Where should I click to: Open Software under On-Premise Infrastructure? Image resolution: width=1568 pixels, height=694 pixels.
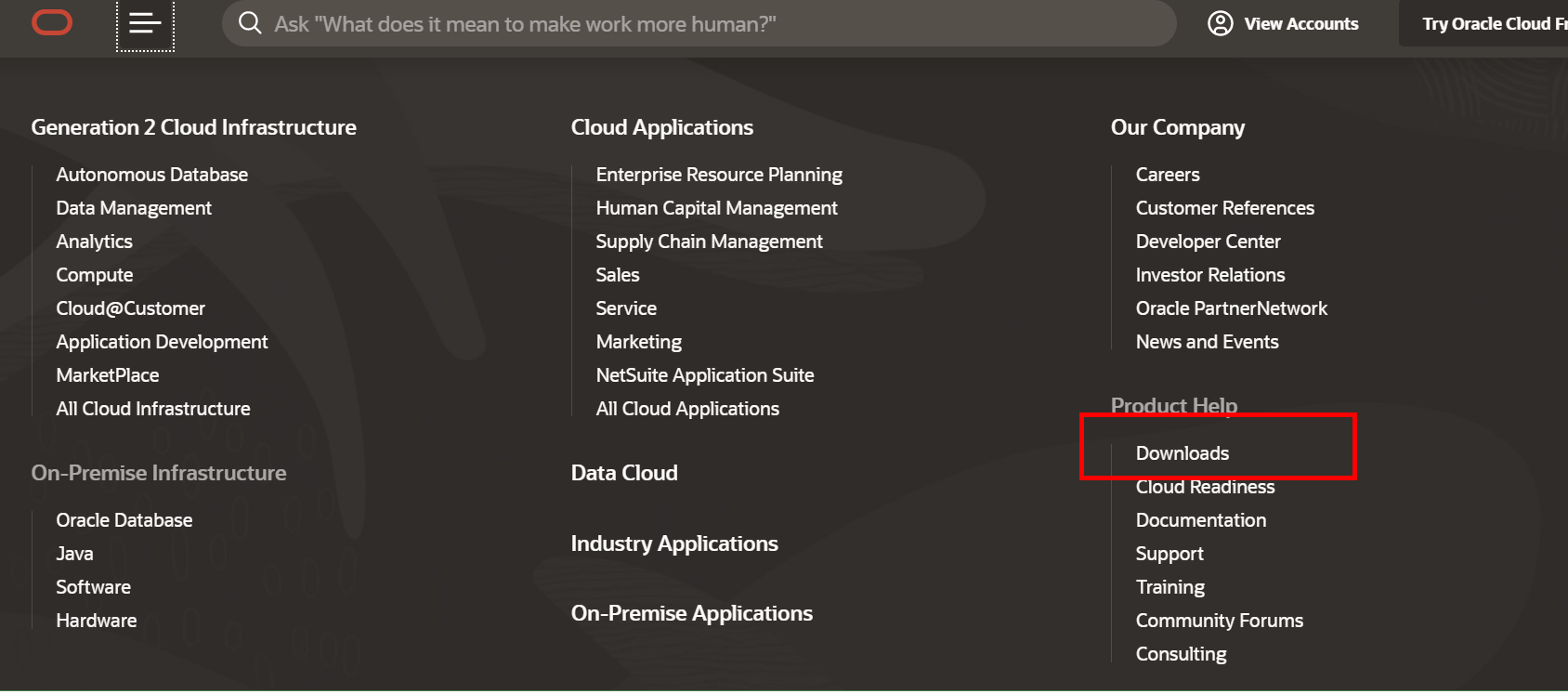pyautogui.click(x=93, y=587)
